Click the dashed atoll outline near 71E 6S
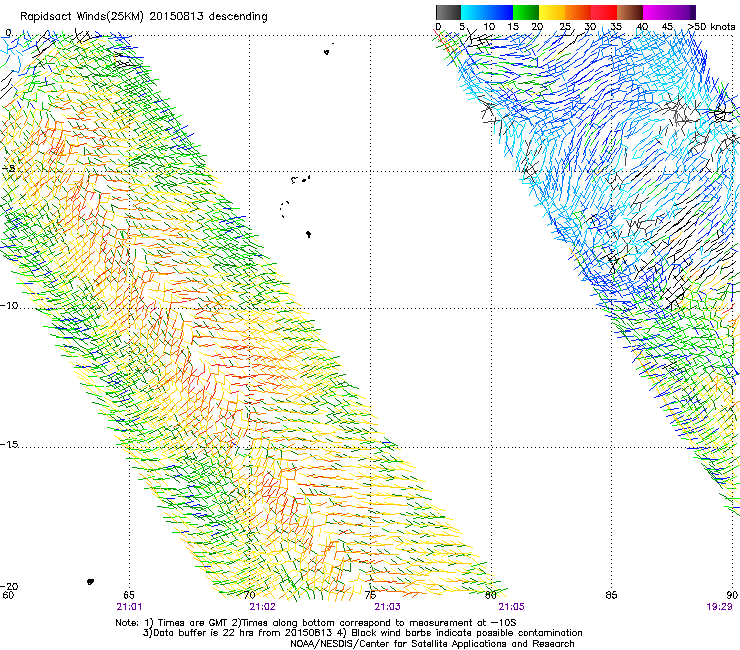740x650 pixels. tap(285, 209)
